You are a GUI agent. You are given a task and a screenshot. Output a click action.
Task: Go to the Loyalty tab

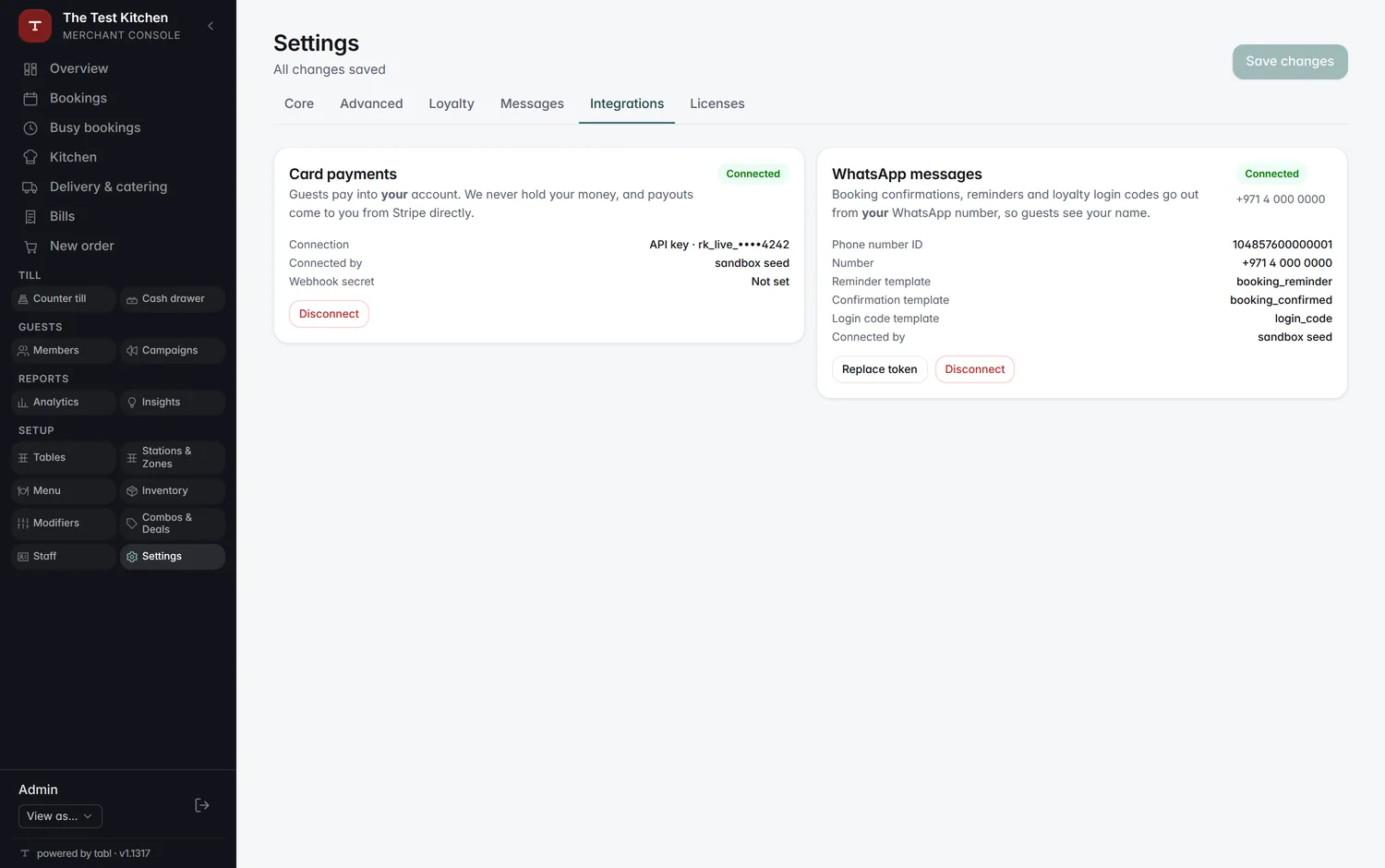pos(452,103)
